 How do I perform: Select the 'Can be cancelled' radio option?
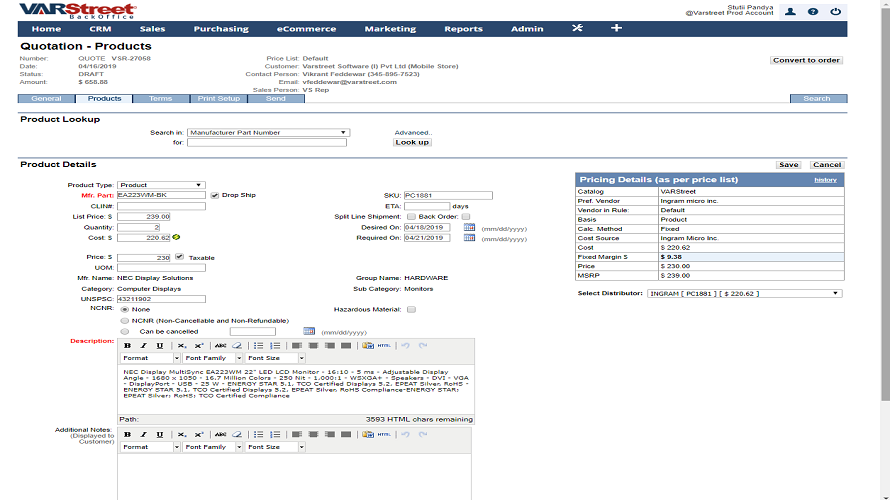tap(125, 331)
